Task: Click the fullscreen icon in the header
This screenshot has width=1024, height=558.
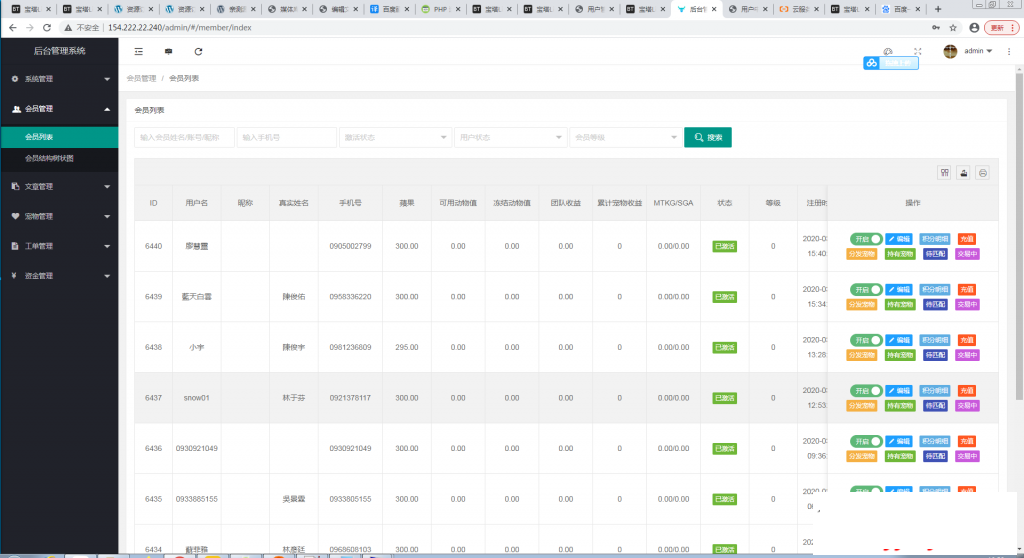Action: [x=917, y=51]
